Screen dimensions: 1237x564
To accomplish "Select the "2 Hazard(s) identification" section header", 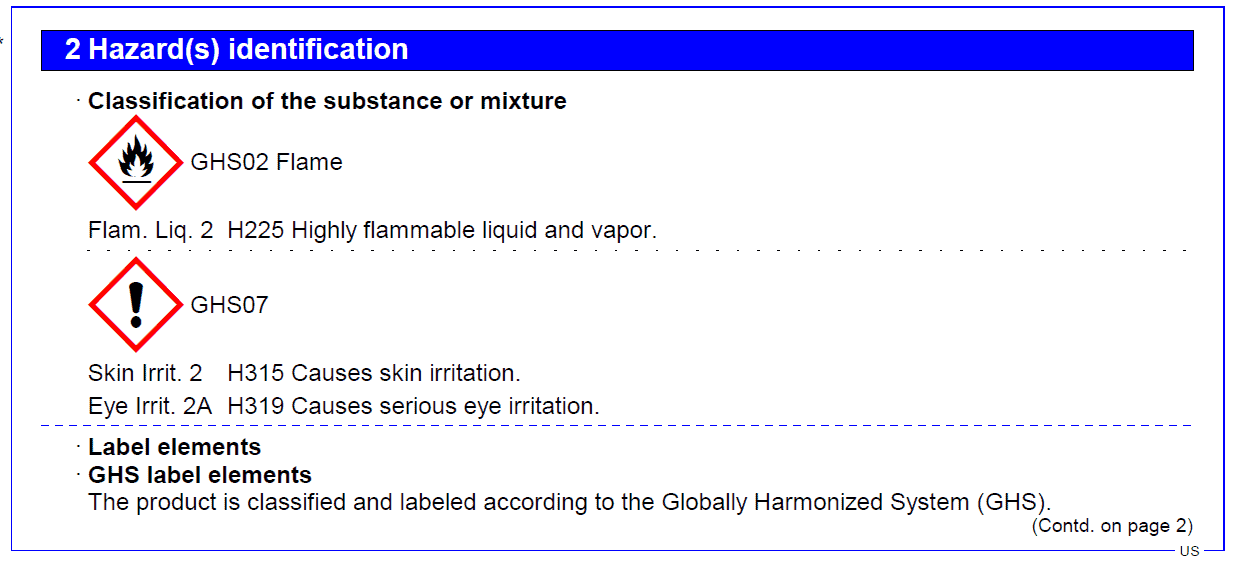I will click(236, 50).
